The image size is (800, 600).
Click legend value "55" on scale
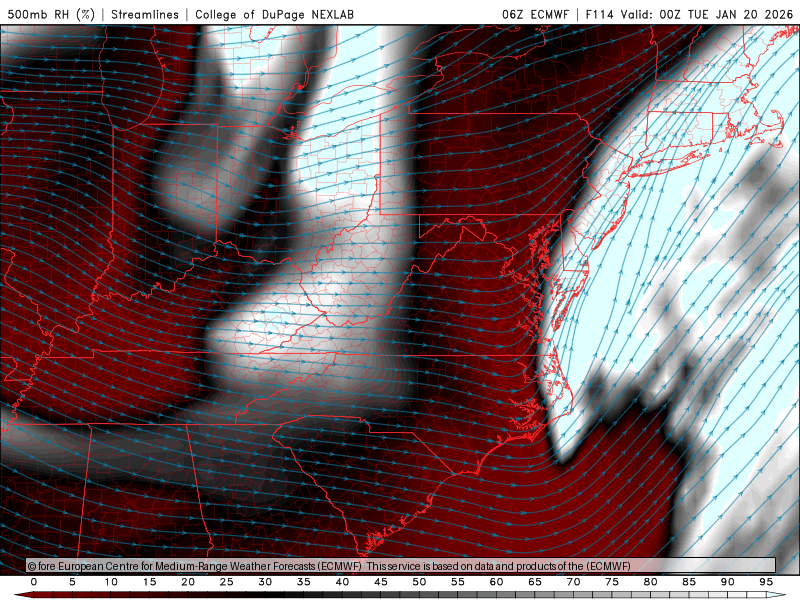(458, 582)
